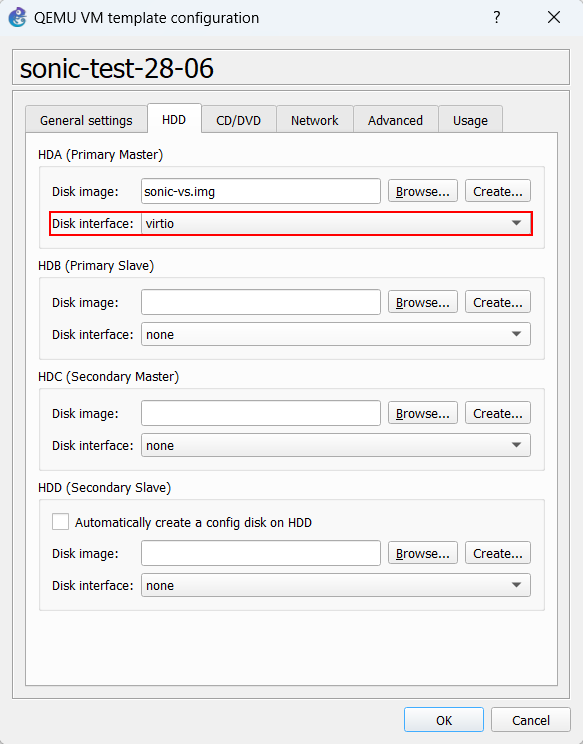Click the HDB disk image input field
The height and width of the screenshot is (744, 583).
tap(260, 302)
